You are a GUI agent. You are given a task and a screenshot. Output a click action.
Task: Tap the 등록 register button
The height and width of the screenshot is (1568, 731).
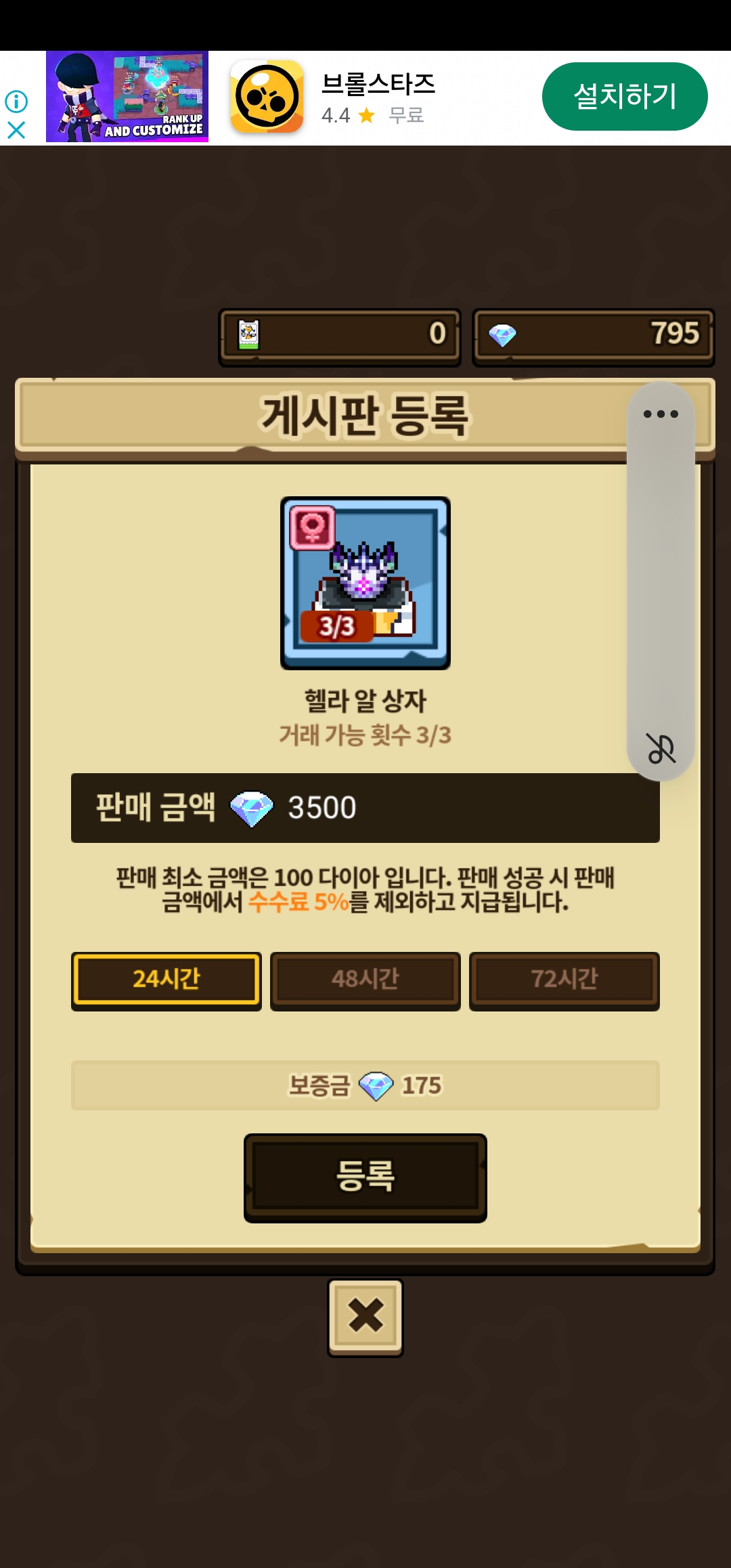(365, 1177)
